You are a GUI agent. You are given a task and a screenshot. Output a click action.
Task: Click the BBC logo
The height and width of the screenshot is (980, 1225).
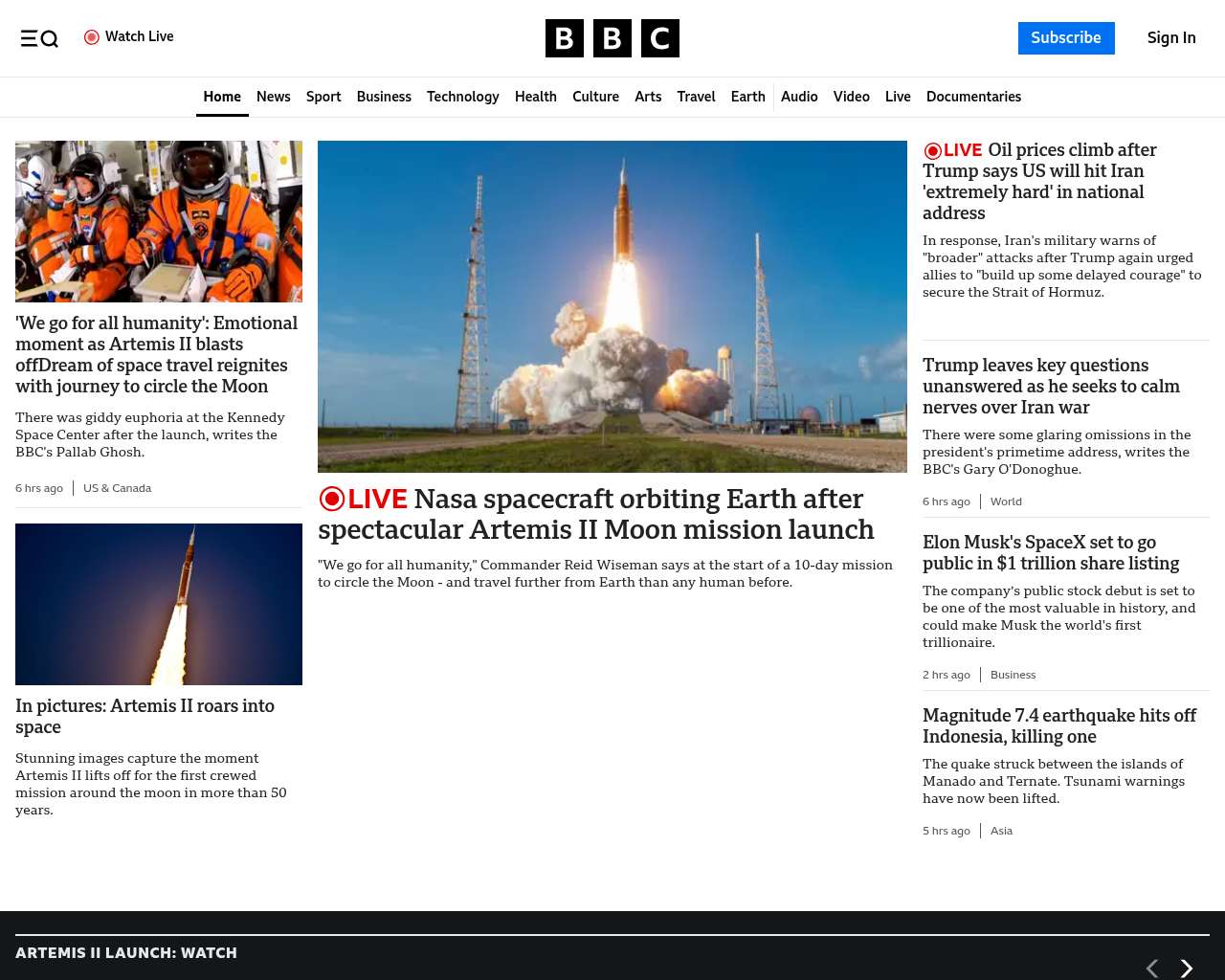point(612,38)
